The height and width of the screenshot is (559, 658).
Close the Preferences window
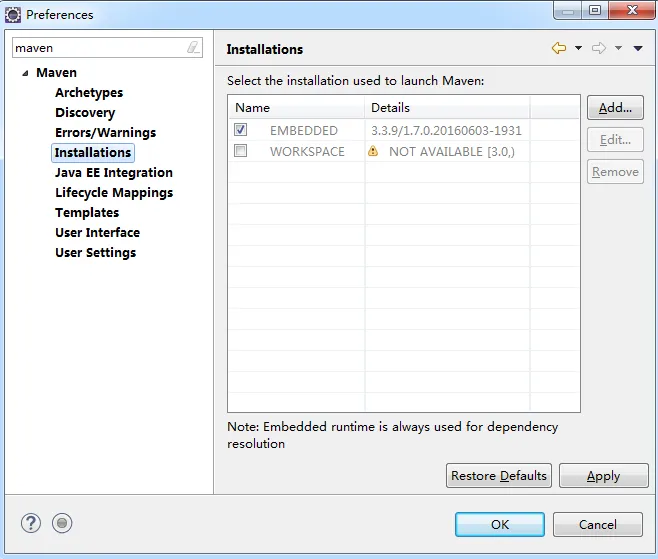click(x=632, y=10)
